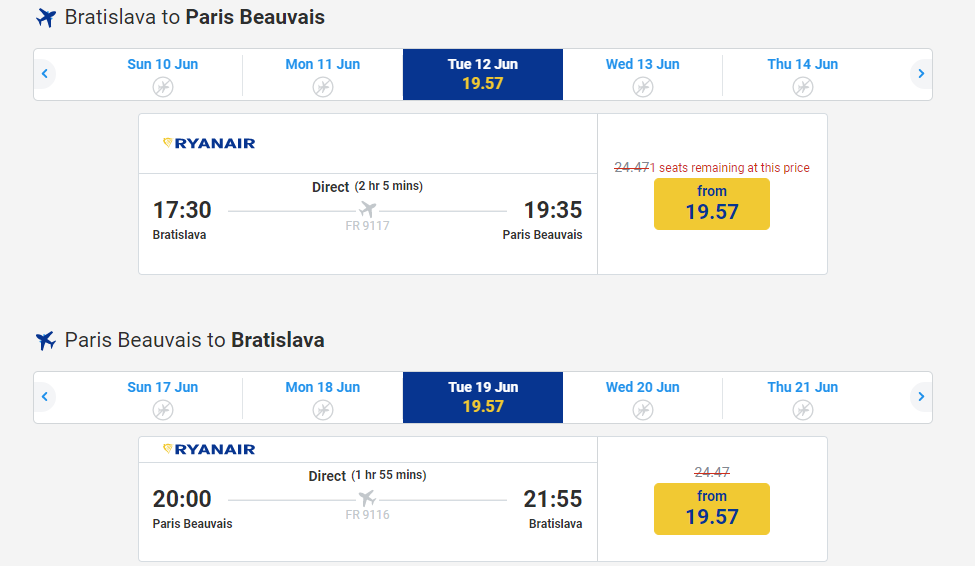Show later outbound dates with right arrow
The height and width of the screenshot is (566, 975).
(921, 74)
